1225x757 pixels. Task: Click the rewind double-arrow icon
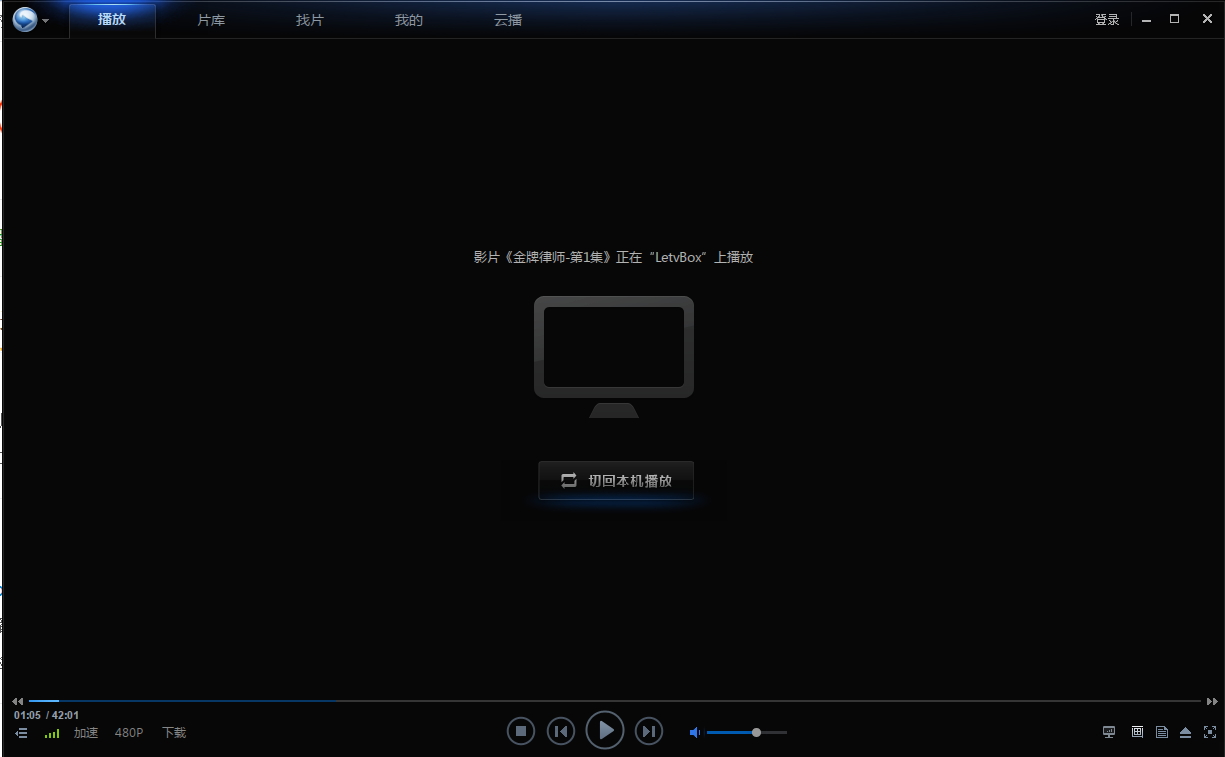pos(18,701)
